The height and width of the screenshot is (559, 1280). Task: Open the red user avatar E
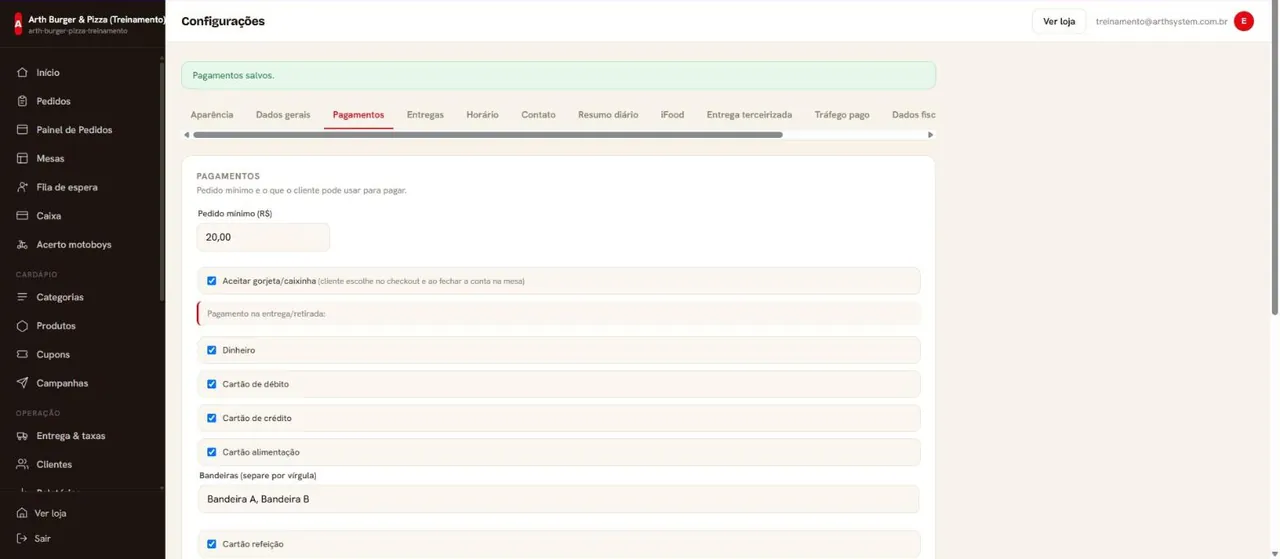tap(1244, 21)
